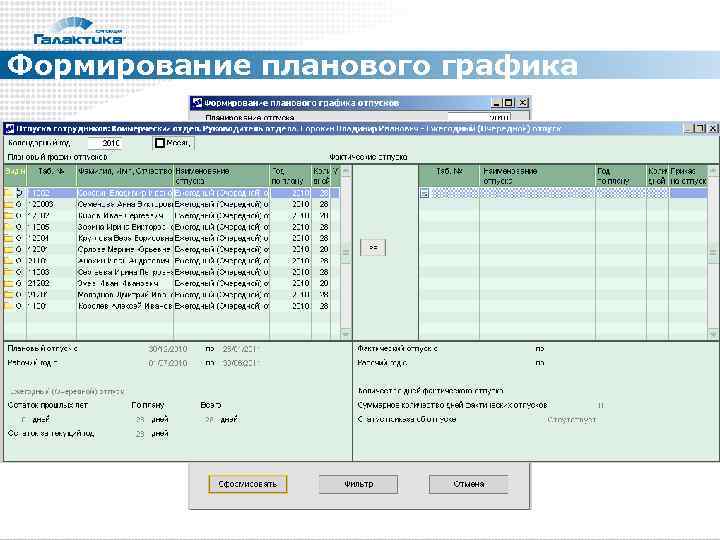This screenshot has height=540, width=720.
Task: Click the Сформировать button
Action: click(248, 484)
